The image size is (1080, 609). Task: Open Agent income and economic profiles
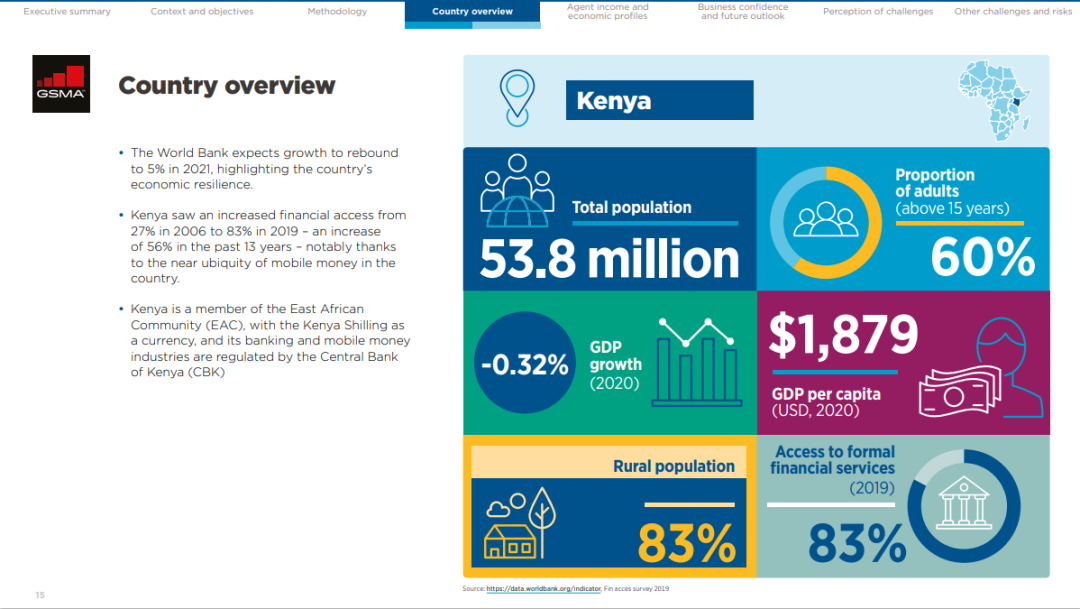tap(607, 12)
